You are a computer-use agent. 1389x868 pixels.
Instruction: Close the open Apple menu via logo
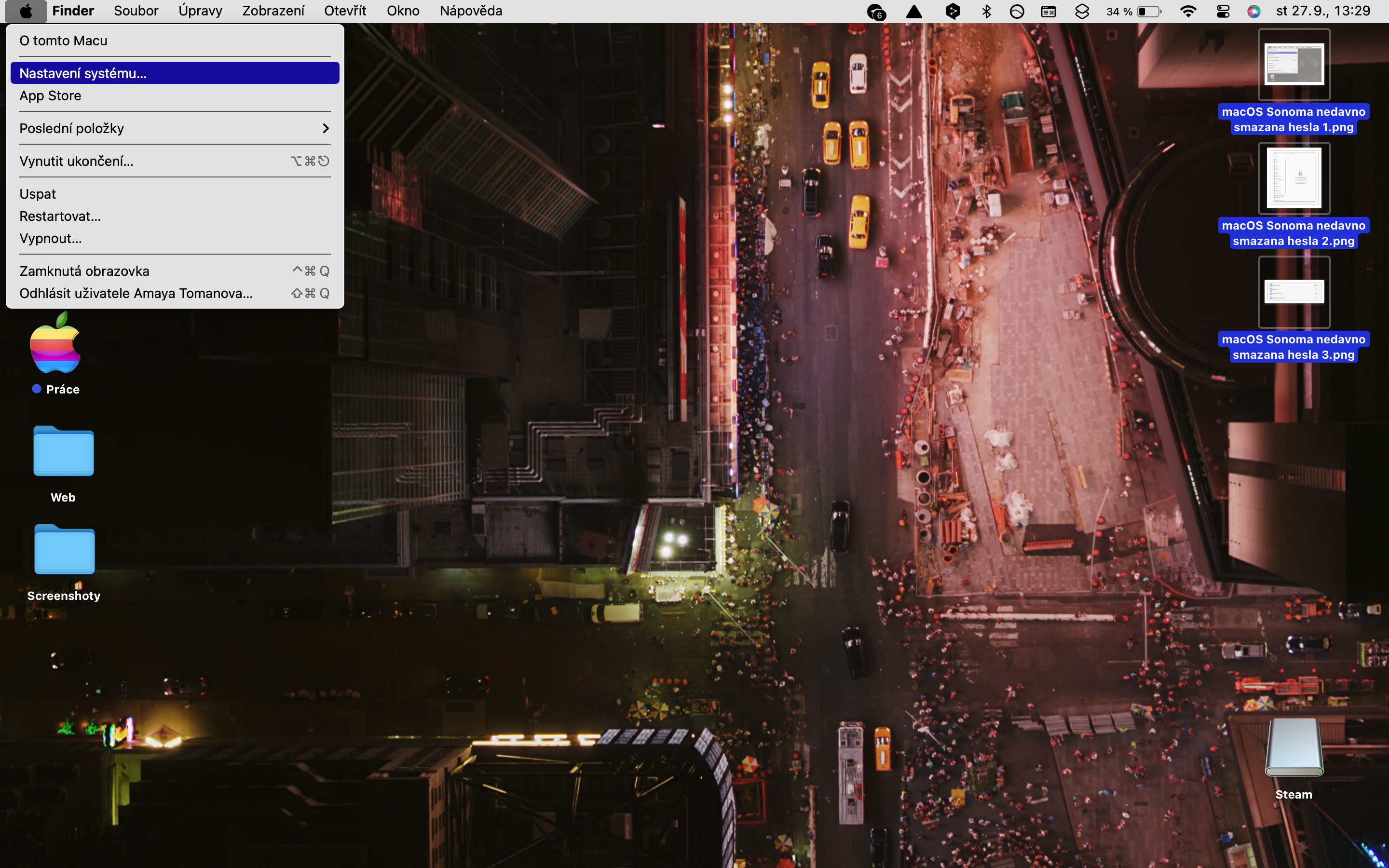[x=26, y=12]
